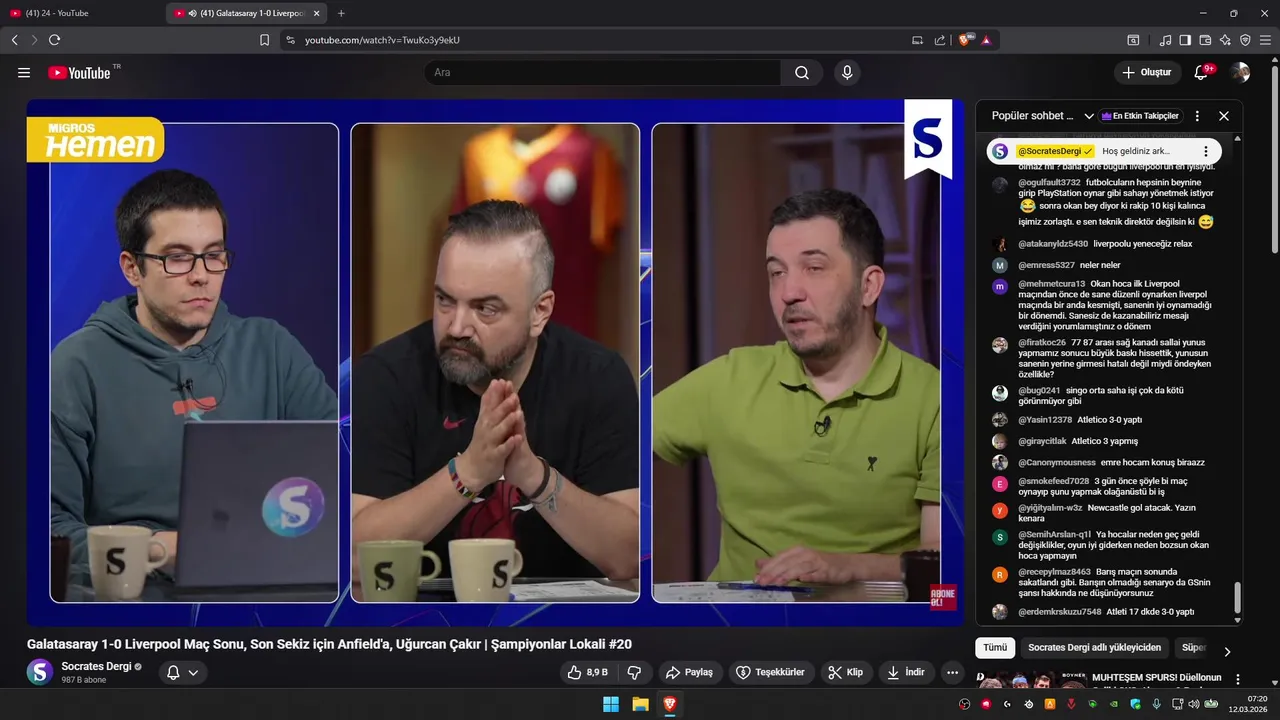Open Brave Rewards triangle icon
Viewport: 1280px width, 720px height.
point(986,40)
